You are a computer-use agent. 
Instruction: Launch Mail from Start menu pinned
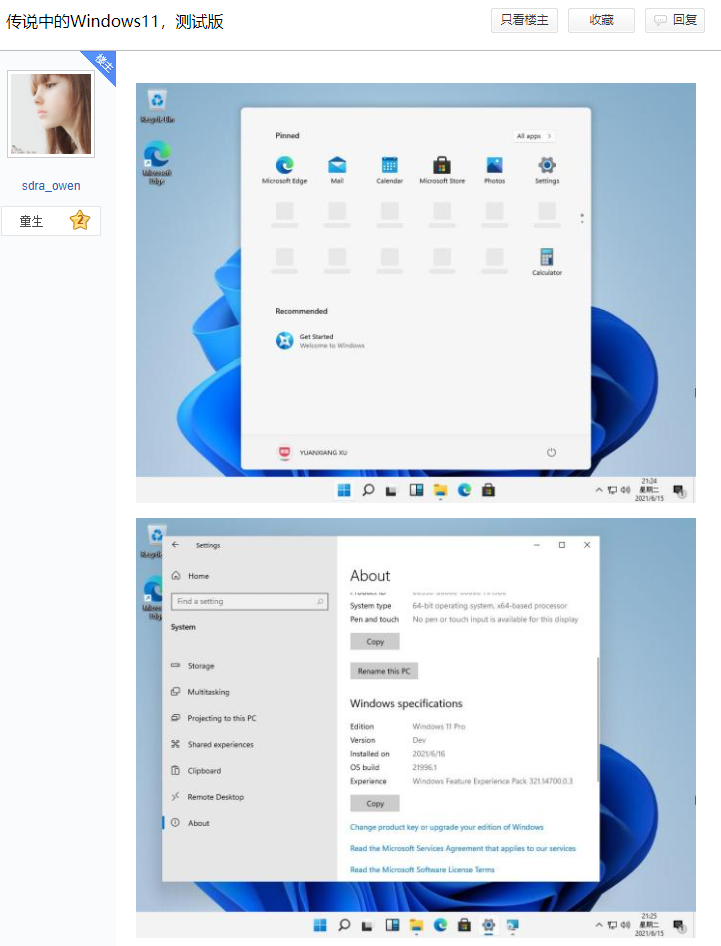[x=337, y=170]
